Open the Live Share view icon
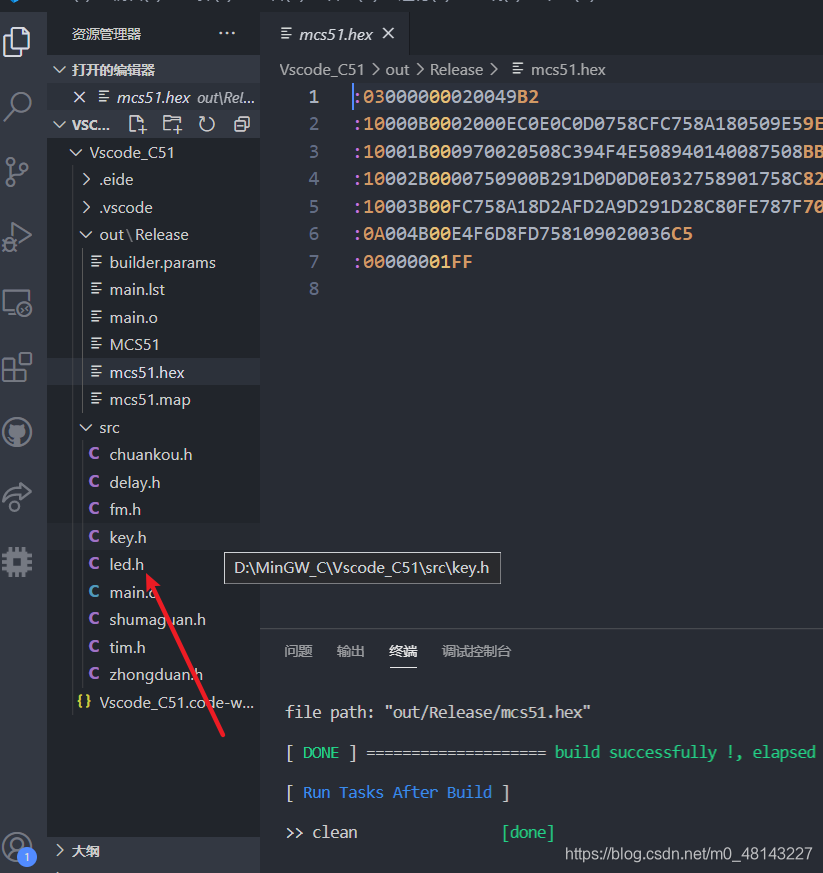Image resolution: width=823 pixels, height=873 pixels. click(x=17, y=497)
